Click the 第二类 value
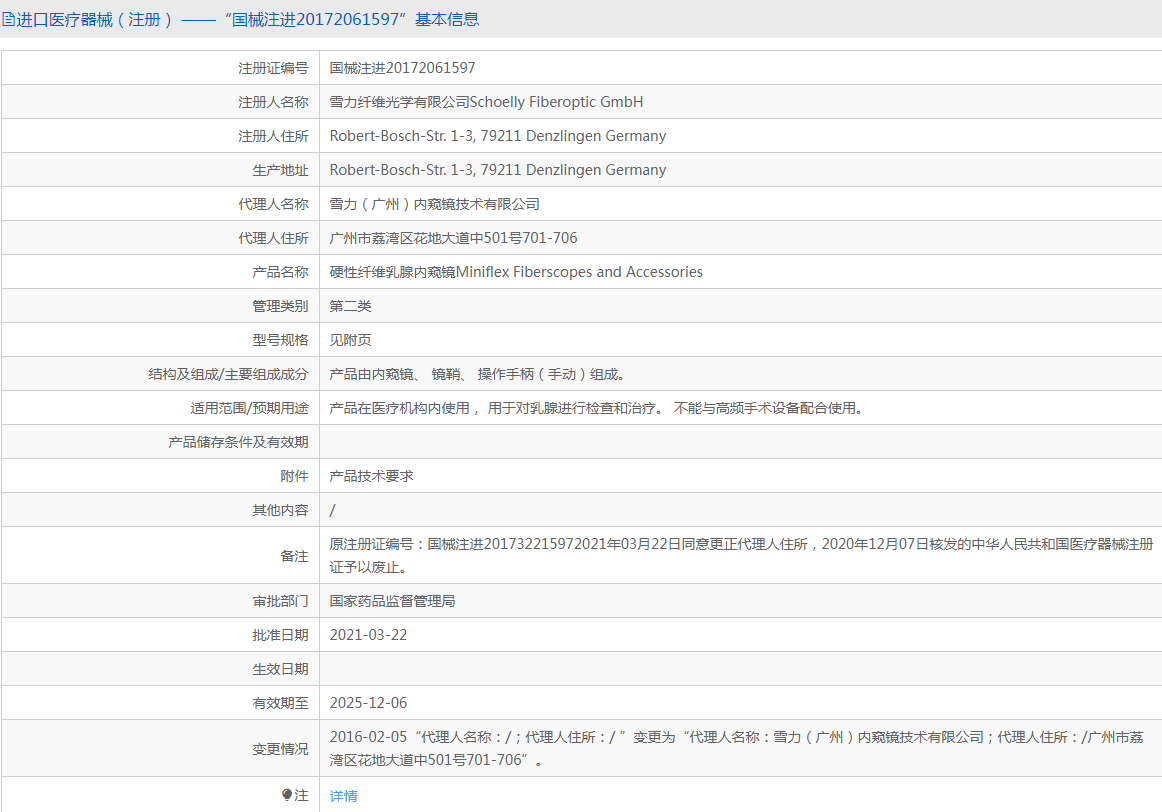This screenshot has width=1162, height=812. 351,307
